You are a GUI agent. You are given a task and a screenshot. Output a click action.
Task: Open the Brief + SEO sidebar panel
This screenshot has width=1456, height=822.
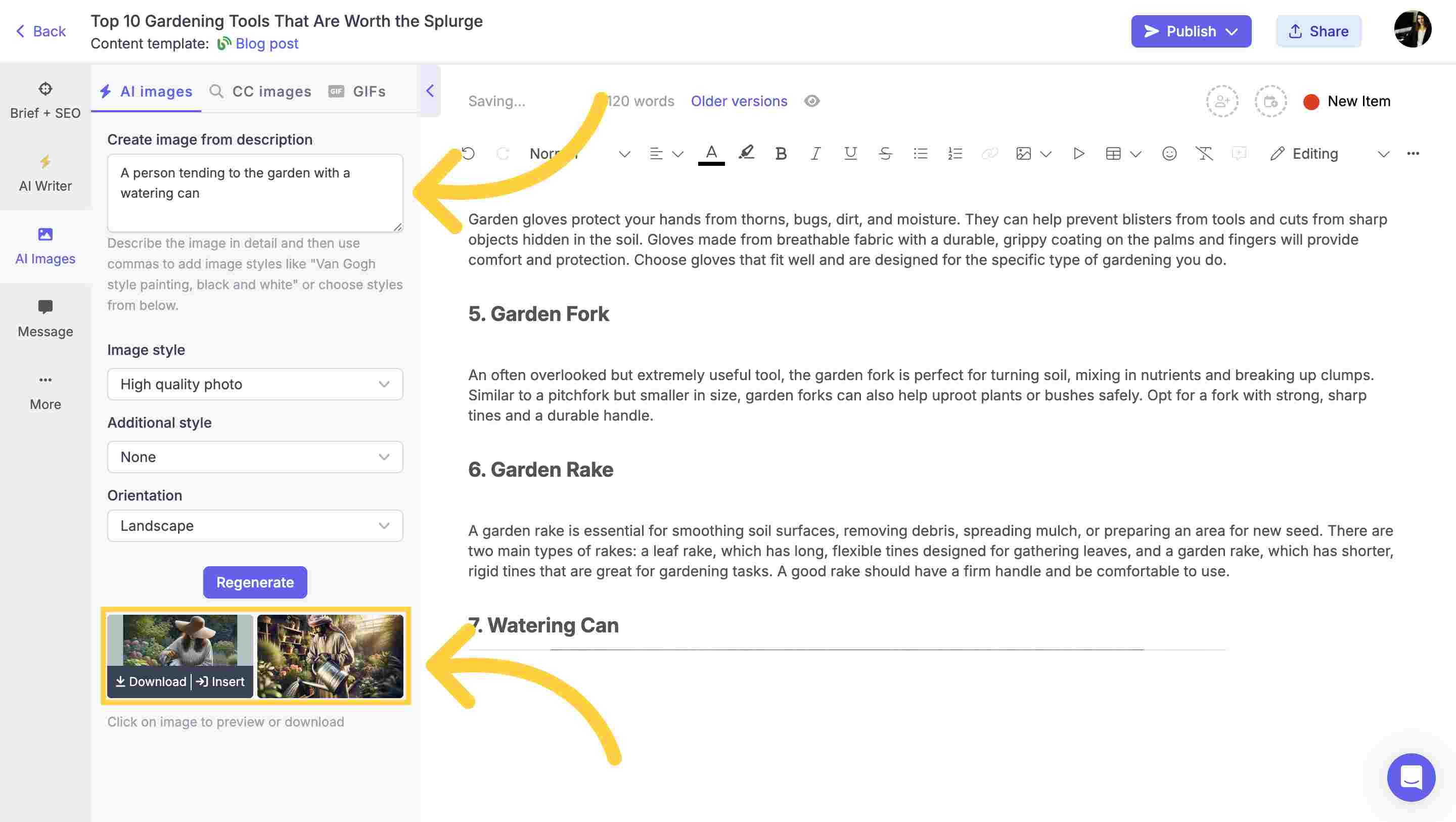click(x=45, y=101)
